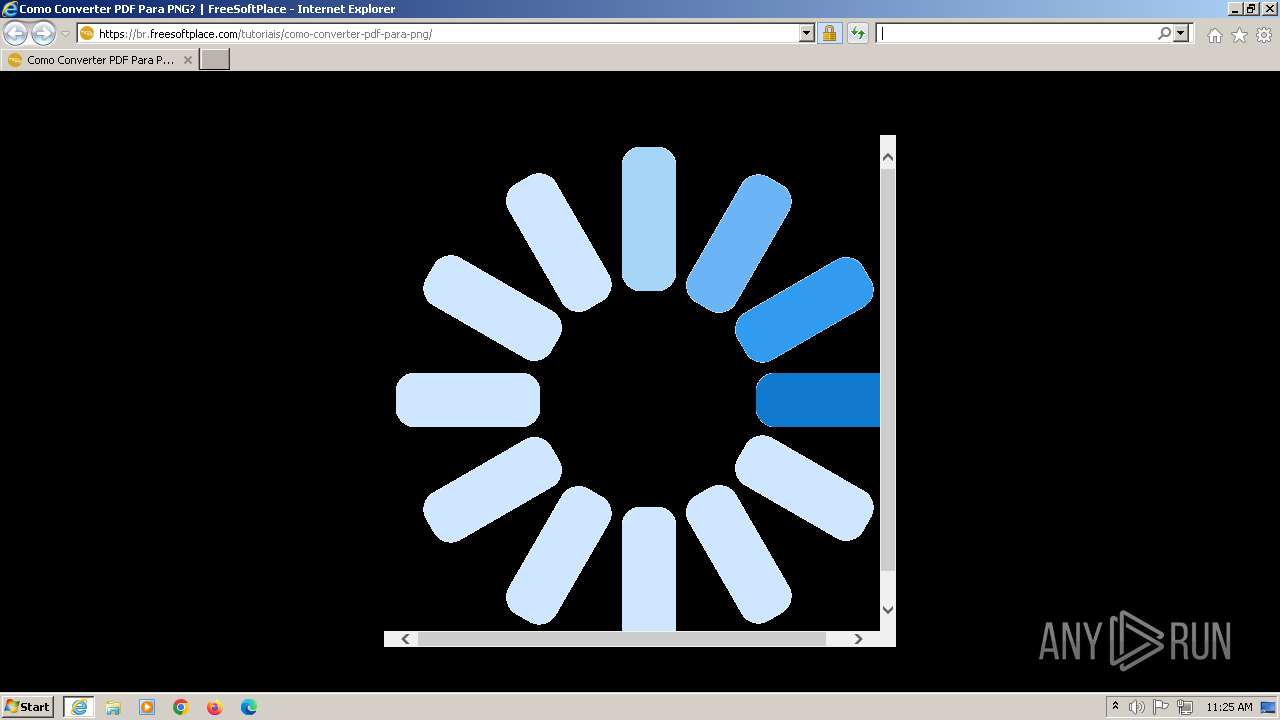Click the scroll left arrow in frame
1280x720 pixels.
[x=405, y=639]
